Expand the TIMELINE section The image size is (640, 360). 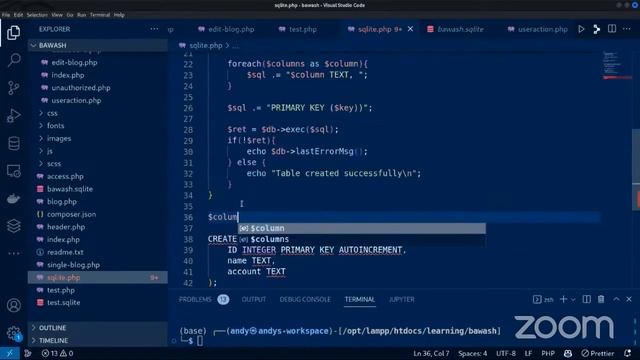[x=98, y=340]
